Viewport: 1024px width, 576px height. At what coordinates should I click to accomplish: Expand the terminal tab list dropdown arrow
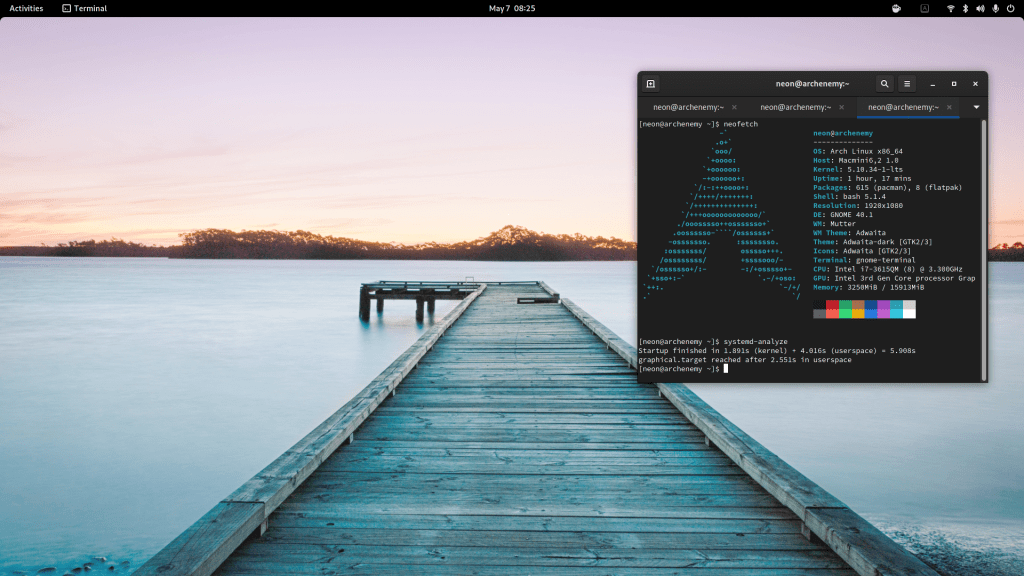[x=975, y=107]
